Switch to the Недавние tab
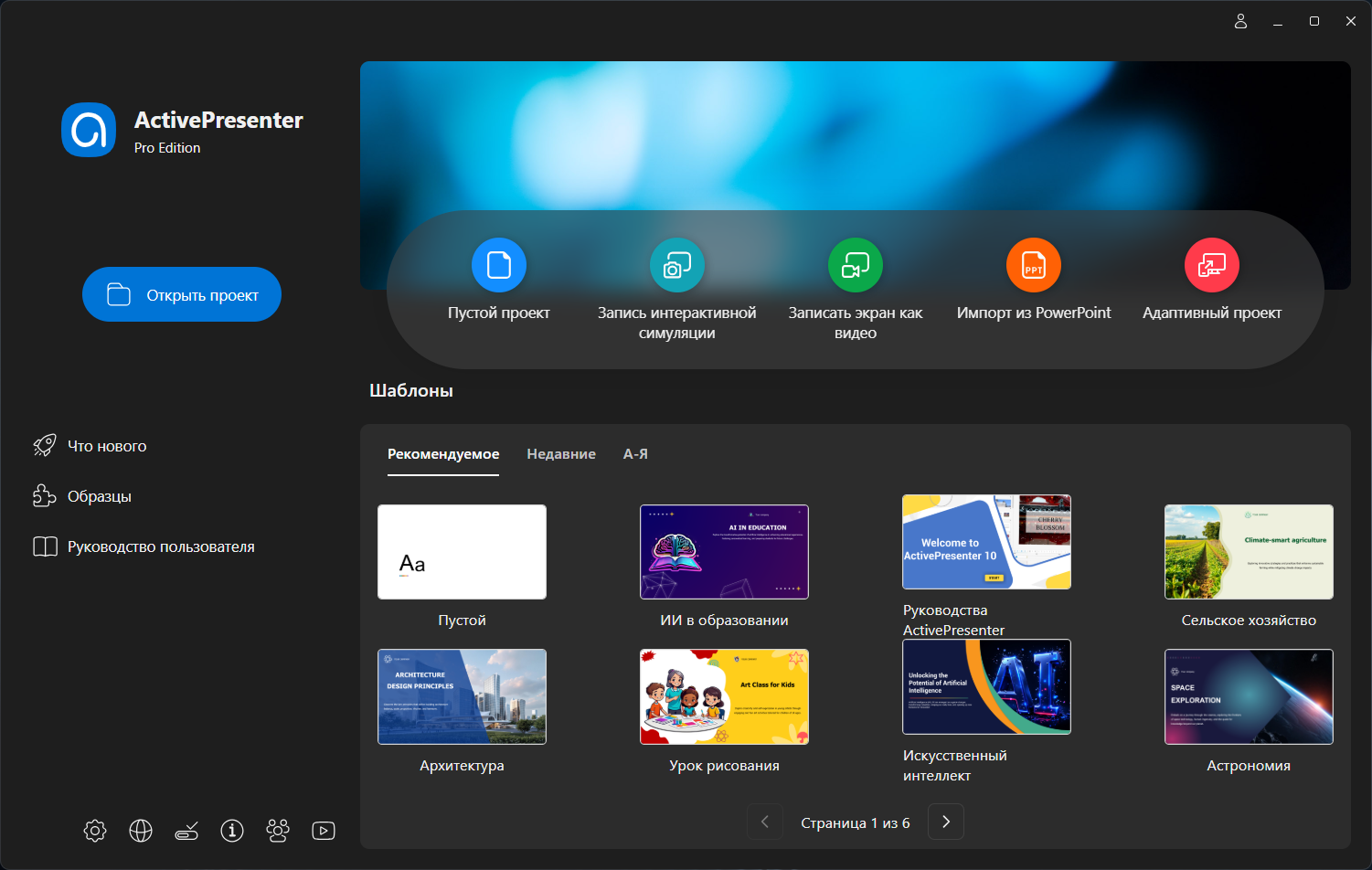Viewport: 1372px width, 870px height. coord(561,454)
